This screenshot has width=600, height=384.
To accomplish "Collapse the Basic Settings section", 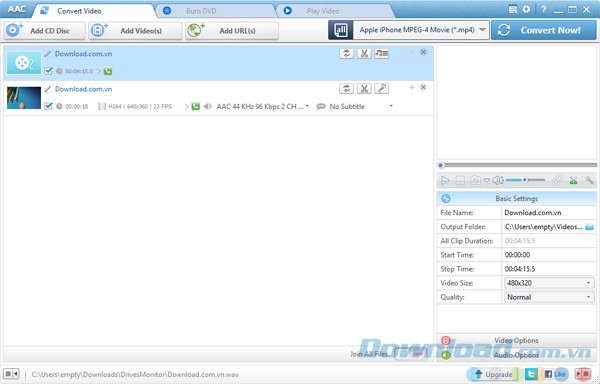I will point(517,199).
